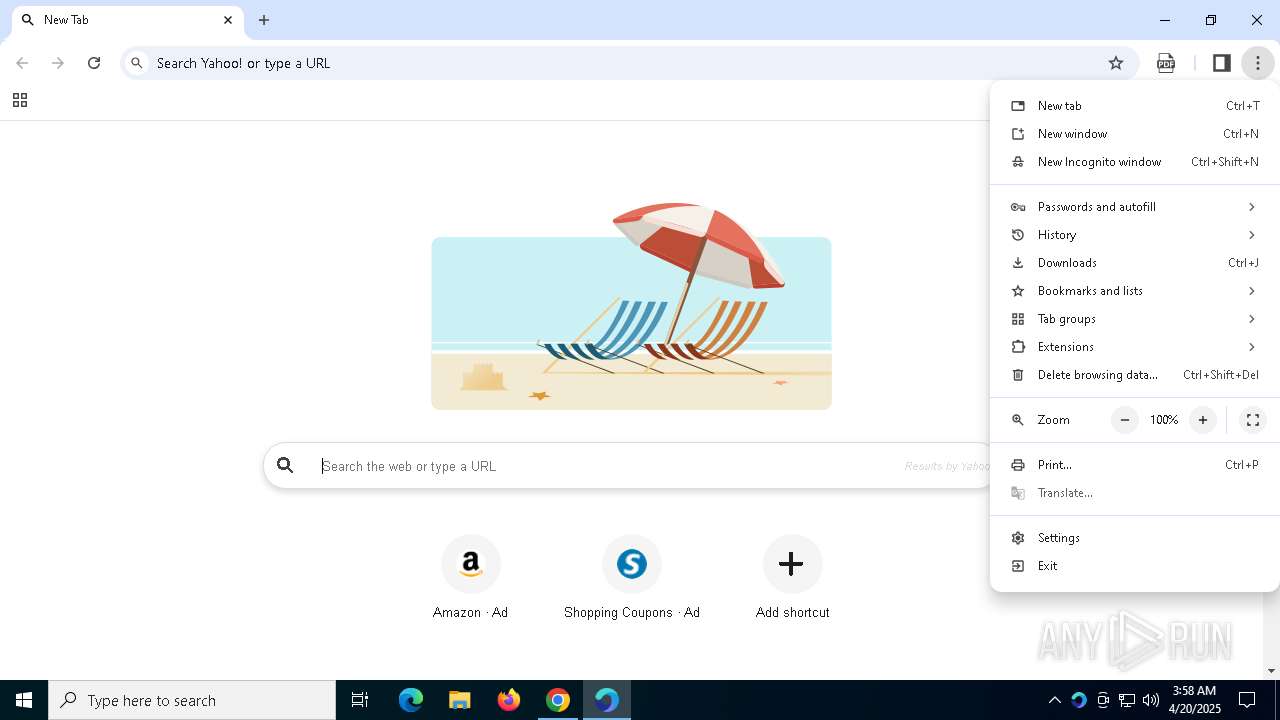Launch Microsoft Edge from taskbar

point(411,700)
